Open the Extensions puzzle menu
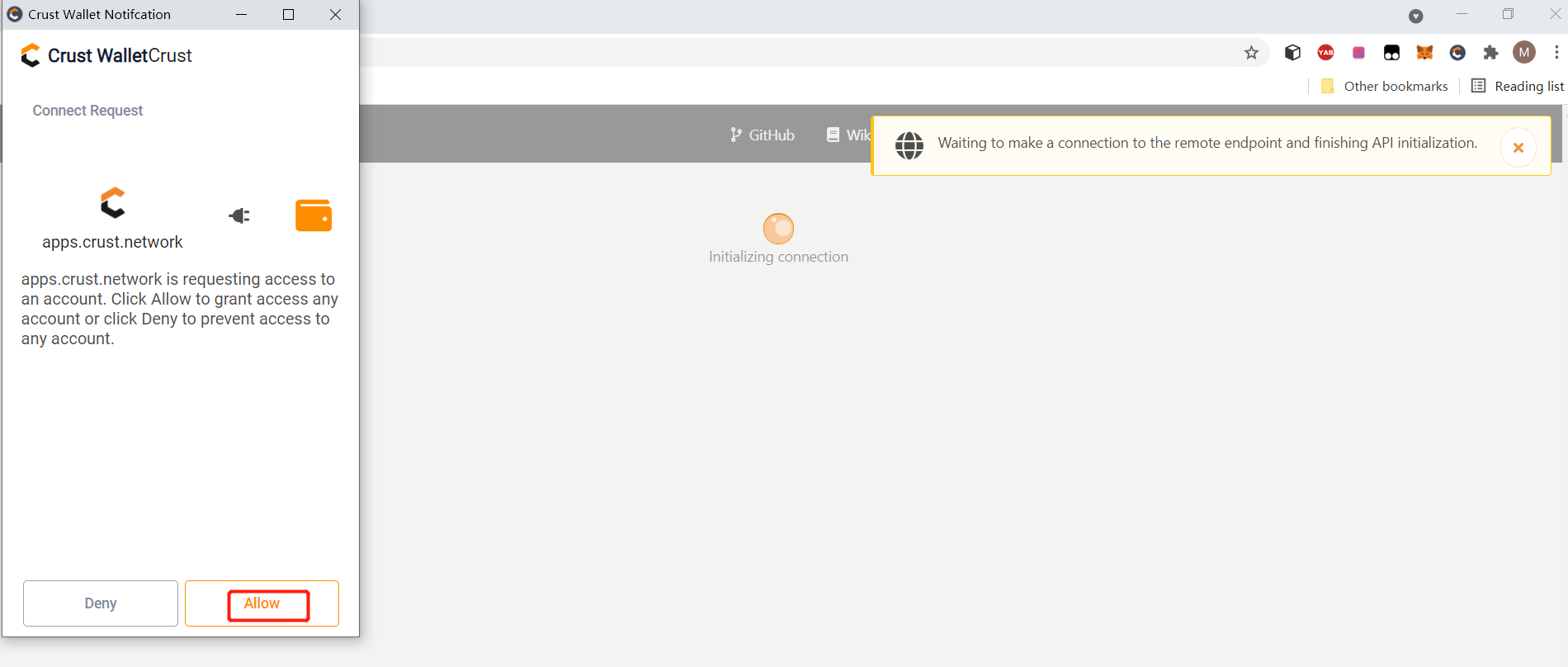This screenshot has width=1568, height=667. click(1490, 53)
